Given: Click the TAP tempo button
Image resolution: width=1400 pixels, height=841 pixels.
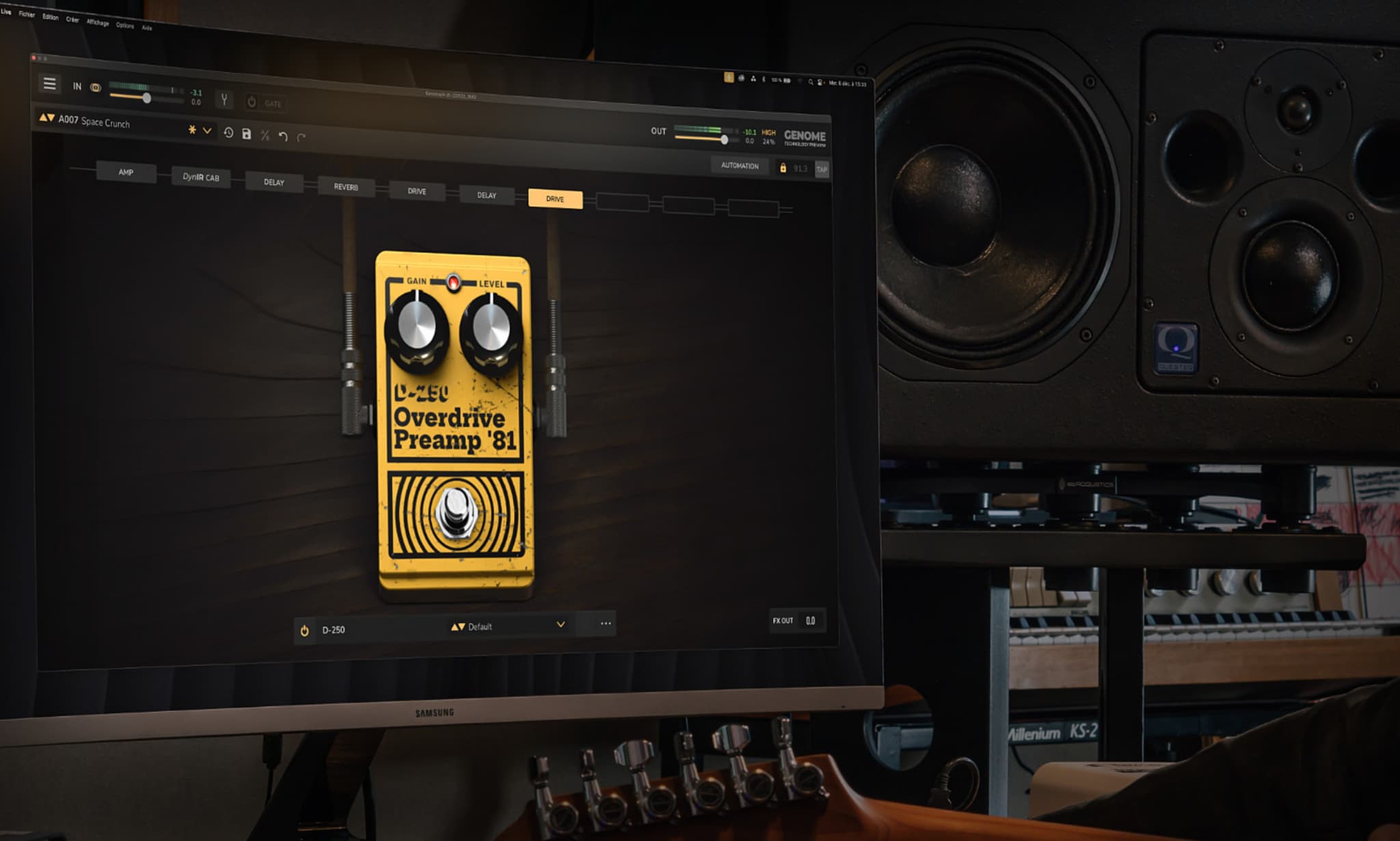Looking at the screenshot, I should tap(822, 169).
